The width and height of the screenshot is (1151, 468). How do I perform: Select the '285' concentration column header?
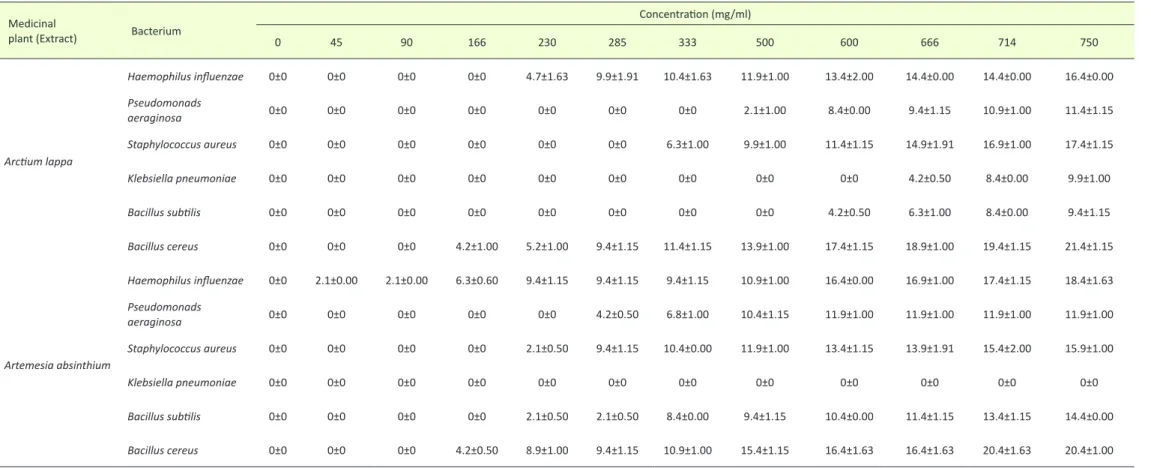tap(617, 43)
